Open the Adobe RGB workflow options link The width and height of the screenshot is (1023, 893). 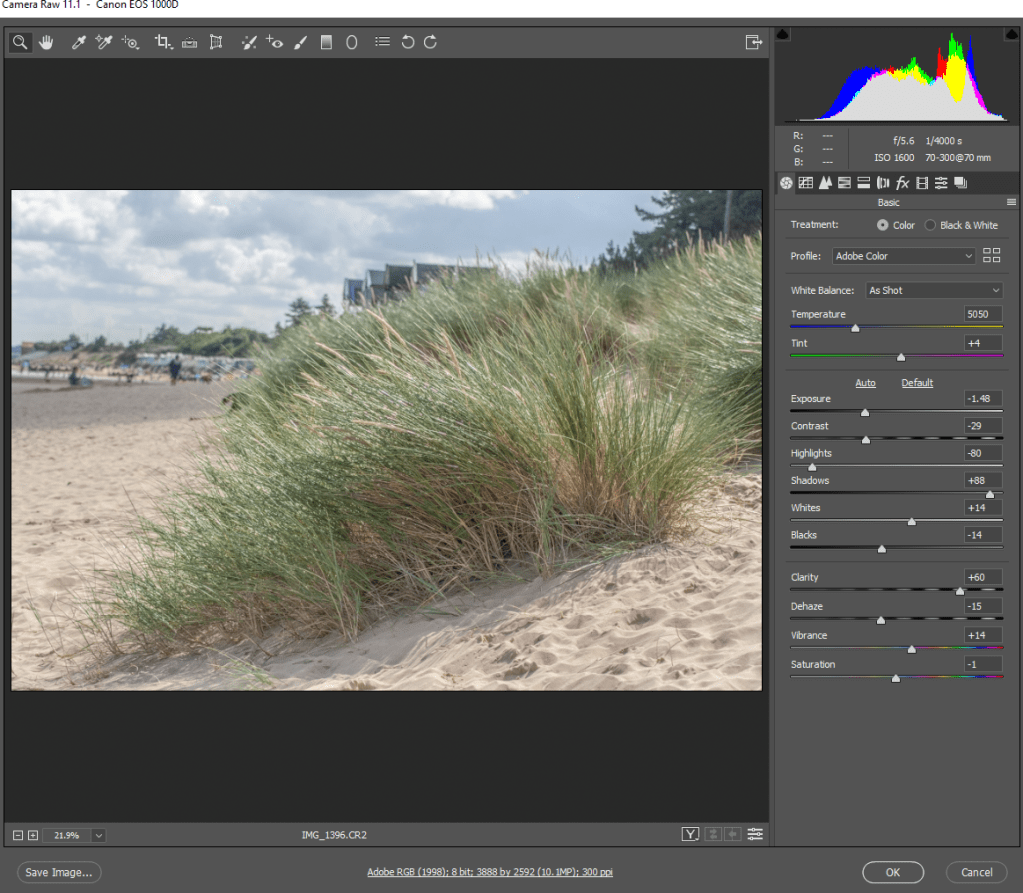pos(490,872)
